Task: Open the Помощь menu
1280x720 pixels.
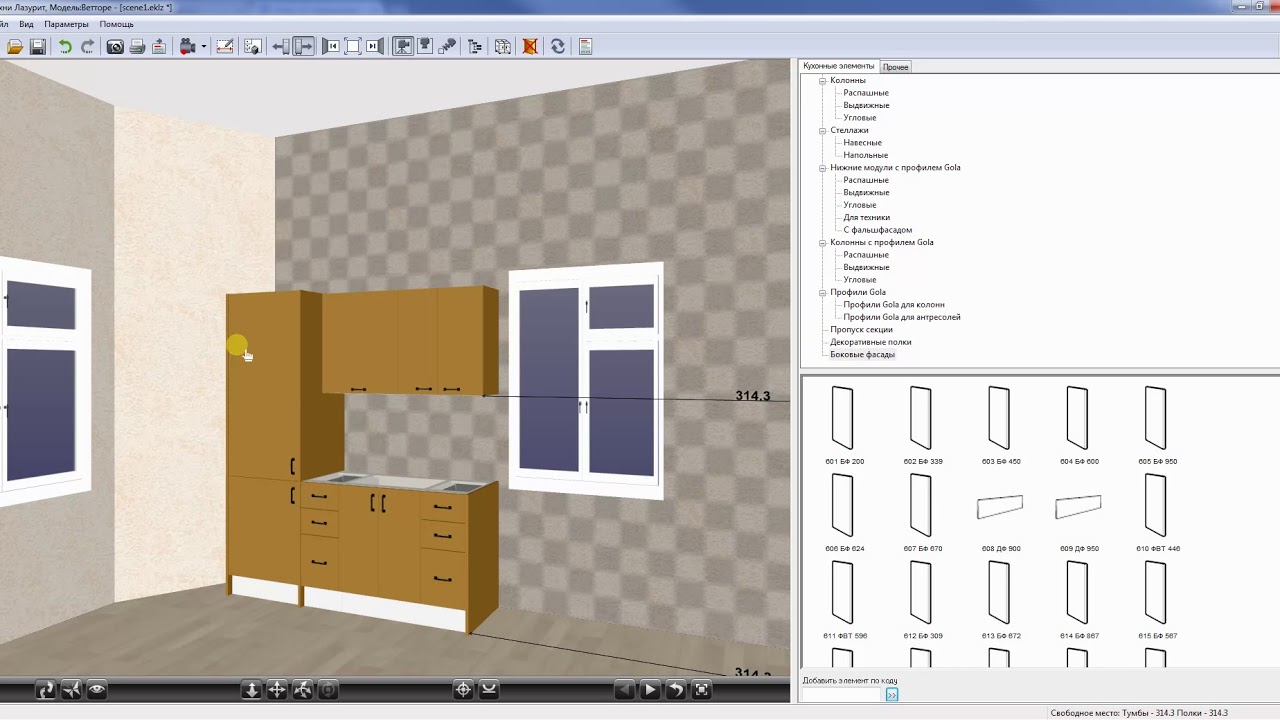Action: coord(116,24)
